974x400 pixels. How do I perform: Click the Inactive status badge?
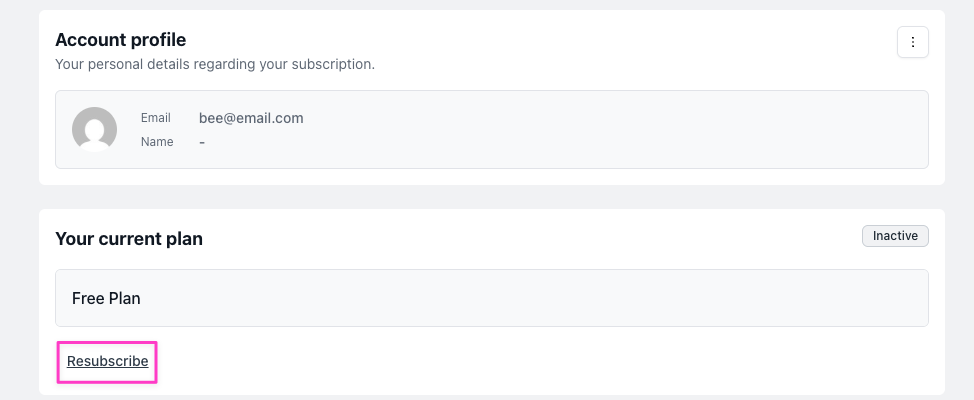click(x=895, y=236)
